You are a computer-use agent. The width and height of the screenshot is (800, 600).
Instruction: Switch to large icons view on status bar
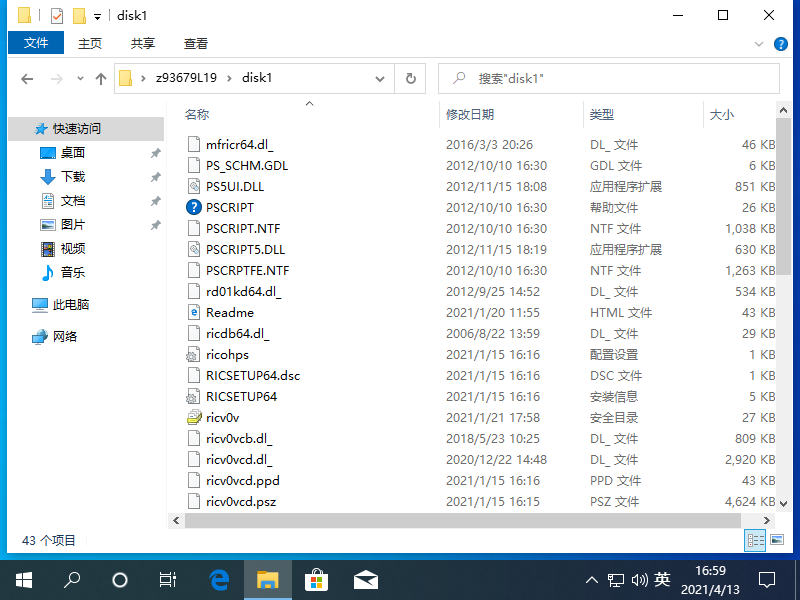tap(776, 540)
